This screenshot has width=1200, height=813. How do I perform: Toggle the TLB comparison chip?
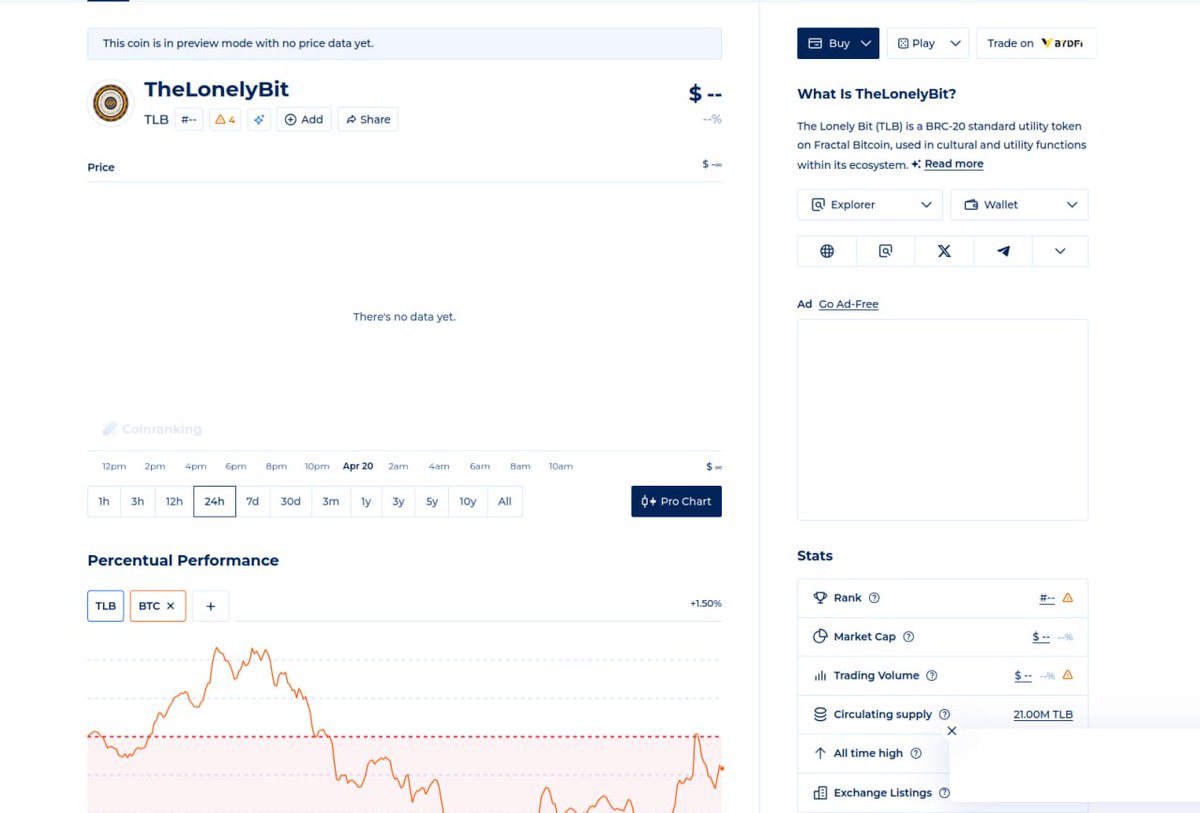(x=106, y=606)
